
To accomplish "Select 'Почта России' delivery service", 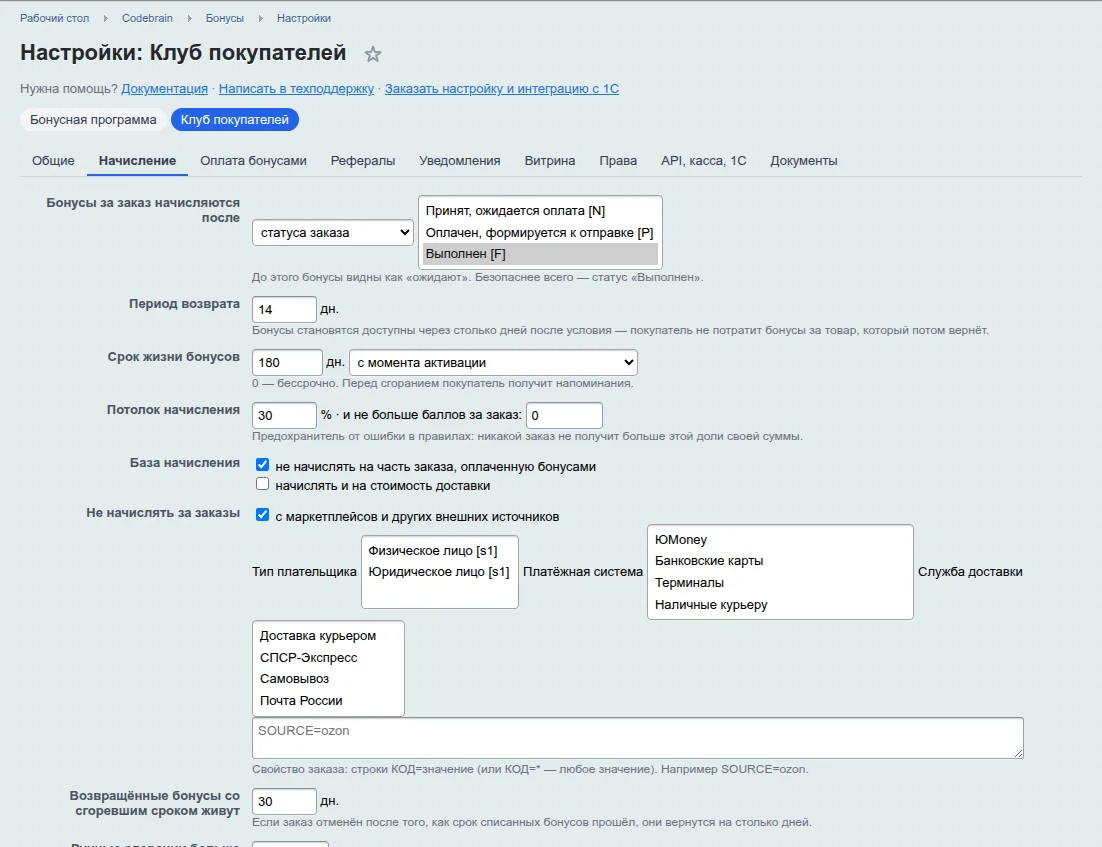I will pyautogui.click(x=328, y=701).
